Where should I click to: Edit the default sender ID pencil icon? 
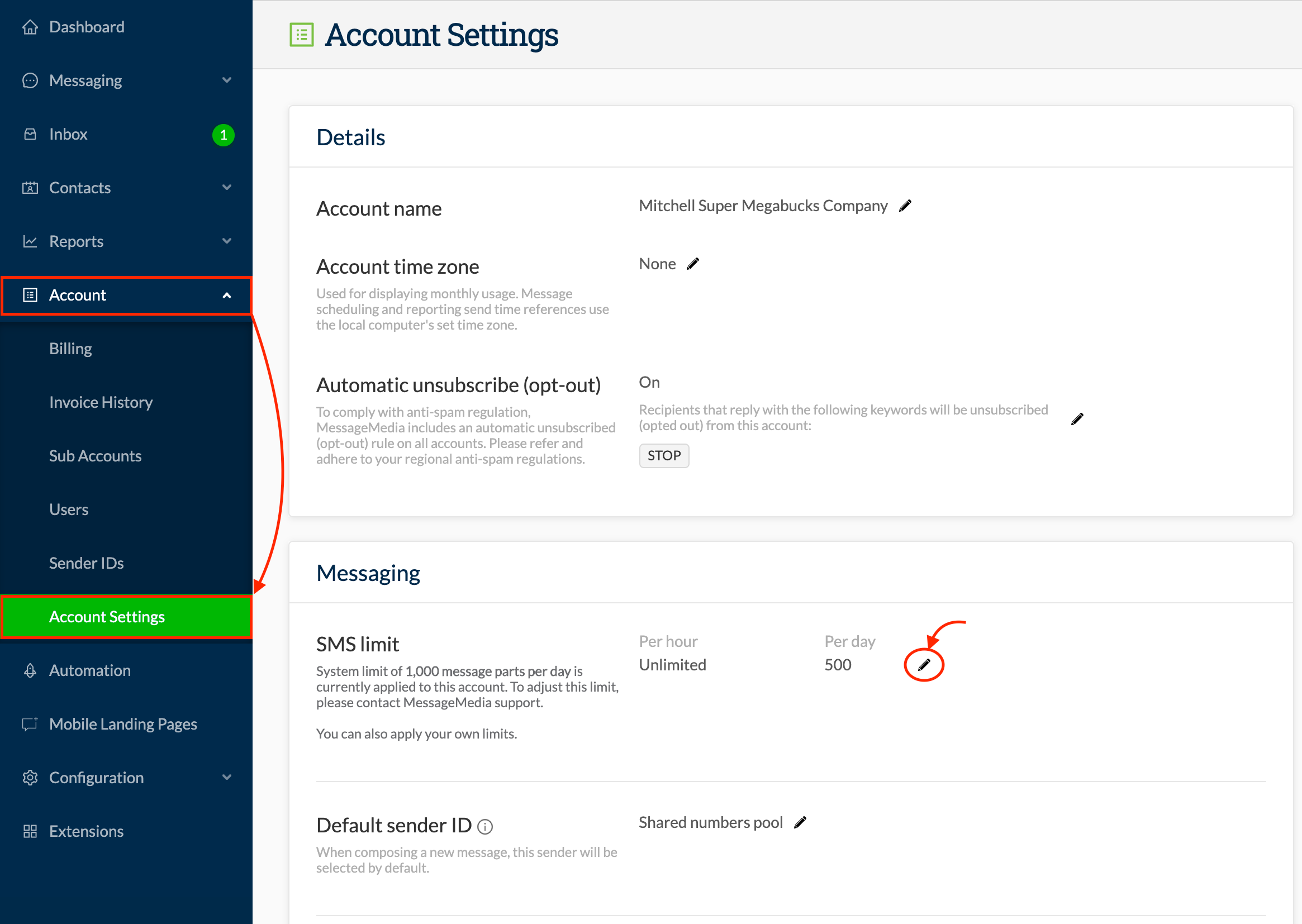(x=800, y=823)
